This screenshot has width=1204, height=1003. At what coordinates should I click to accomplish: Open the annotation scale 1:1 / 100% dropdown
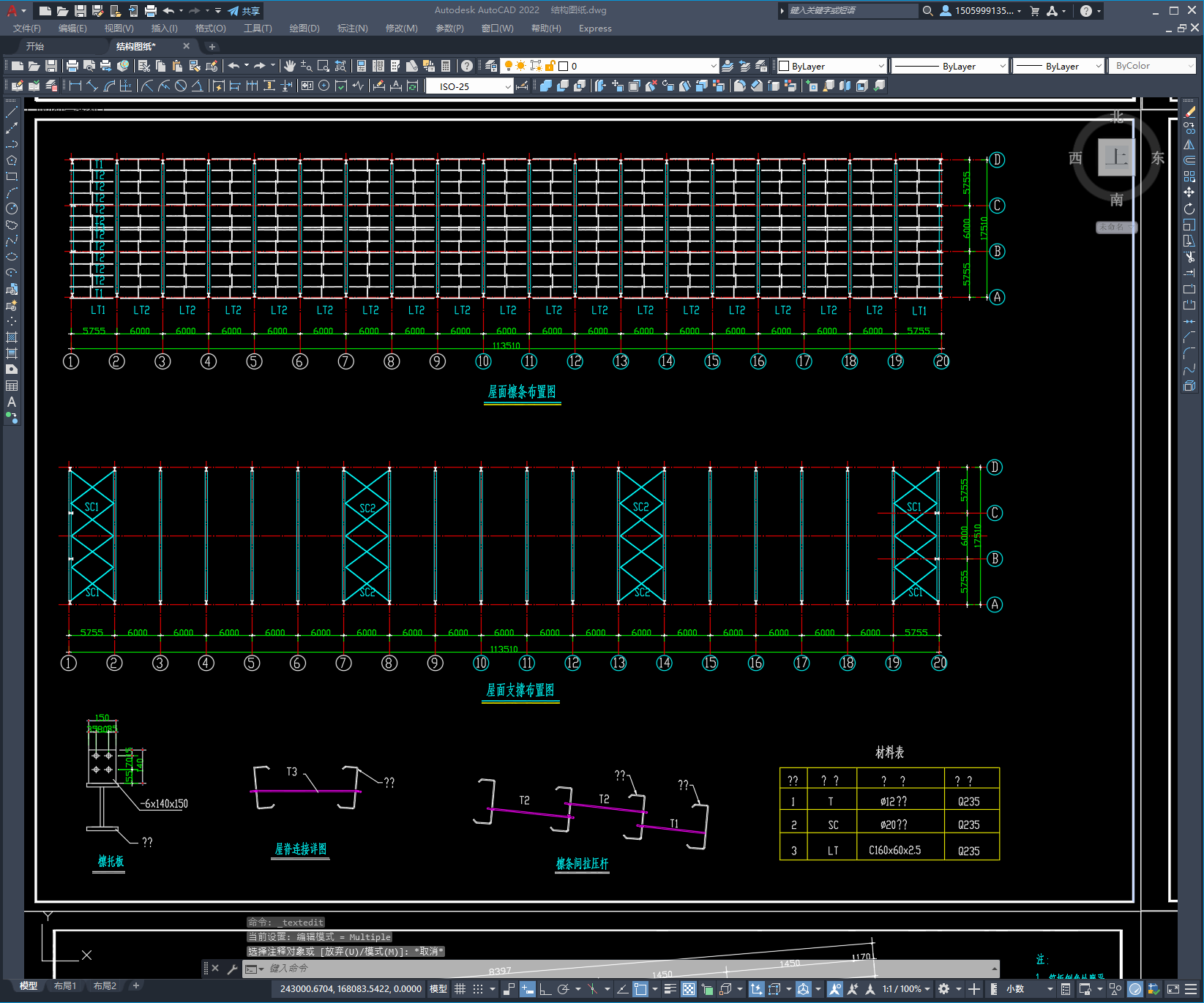coord(906,989)
